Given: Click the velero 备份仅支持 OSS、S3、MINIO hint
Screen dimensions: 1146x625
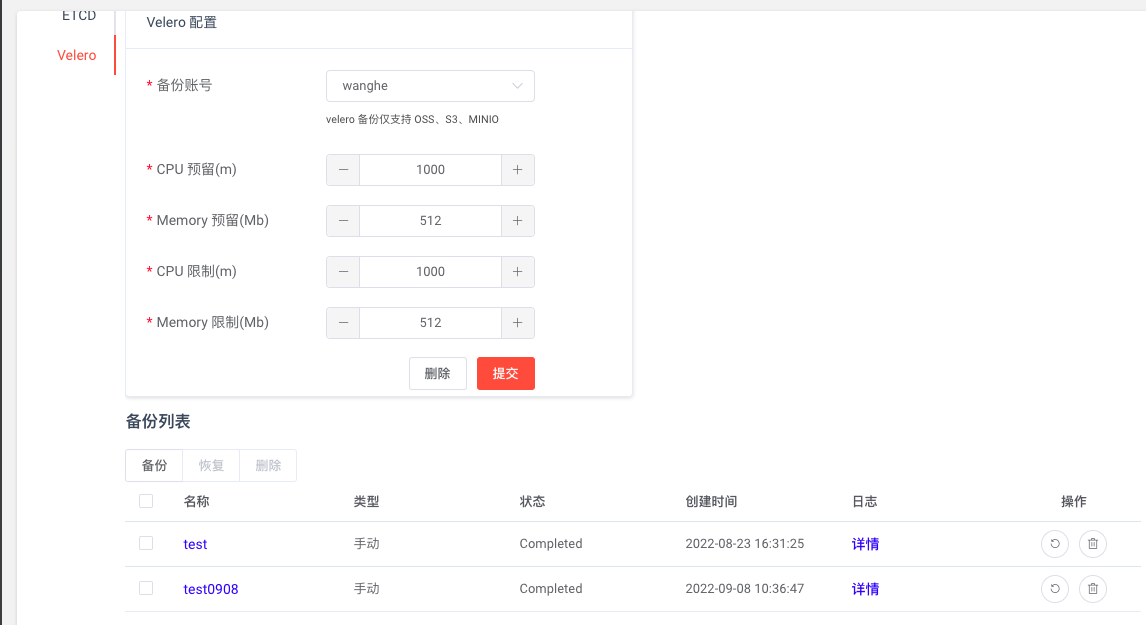Looking at the screenshot, I should pyautogui.click(x=412, y=119).
